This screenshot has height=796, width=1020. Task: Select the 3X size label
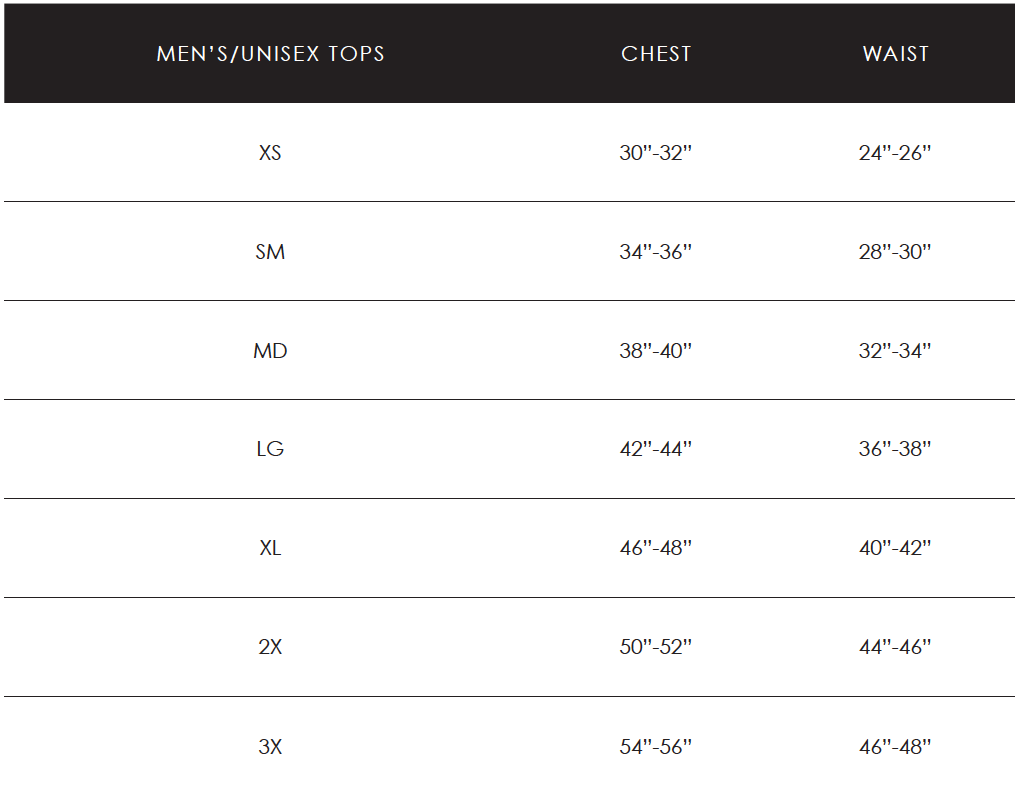click(x=270, y=746)
